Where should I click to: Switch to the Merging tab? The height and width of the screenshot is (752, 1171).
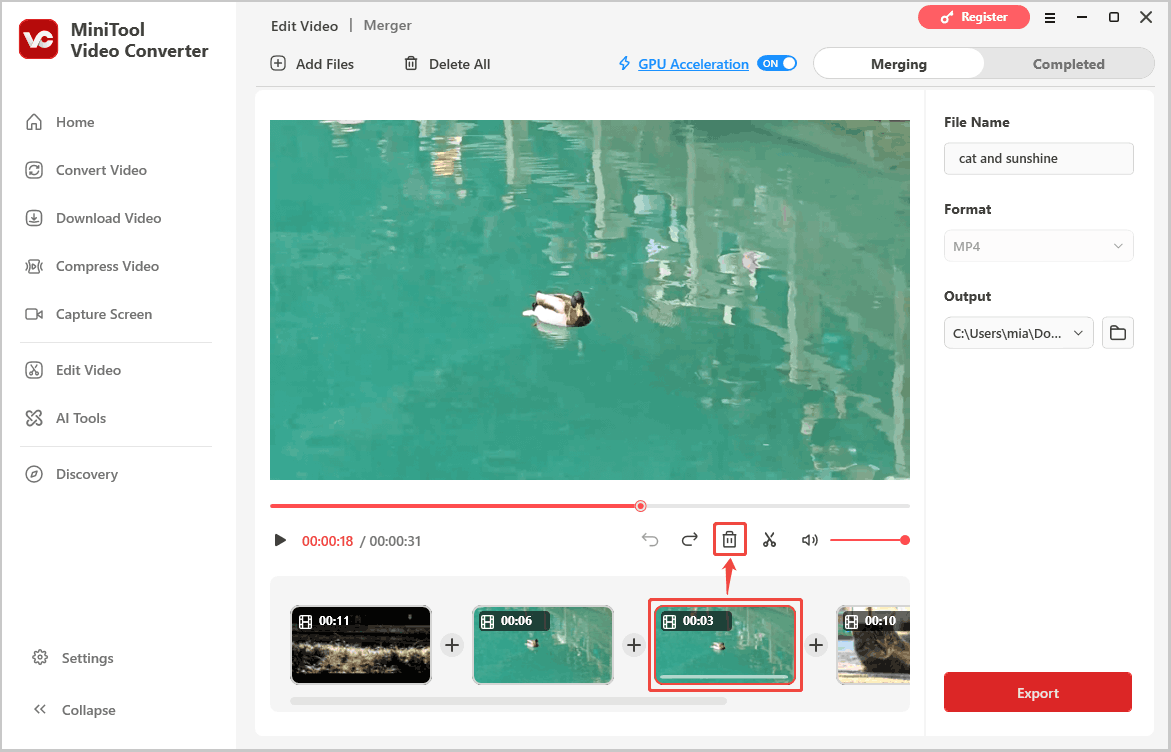pyautogui.click(x=898, y=64)
